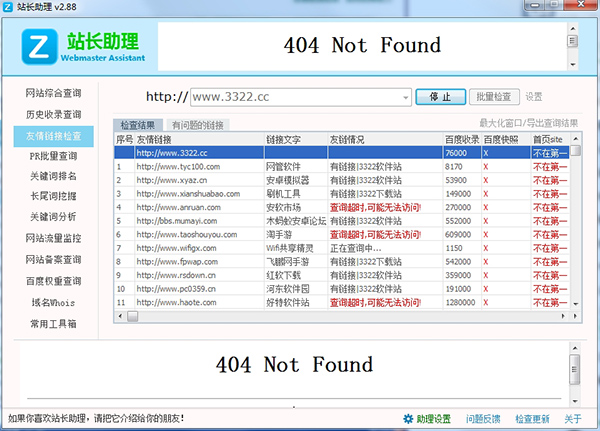This screenshot has height=431, width=600.
Task: Click 1280000 Baidu index value
Action: (460, 303)
